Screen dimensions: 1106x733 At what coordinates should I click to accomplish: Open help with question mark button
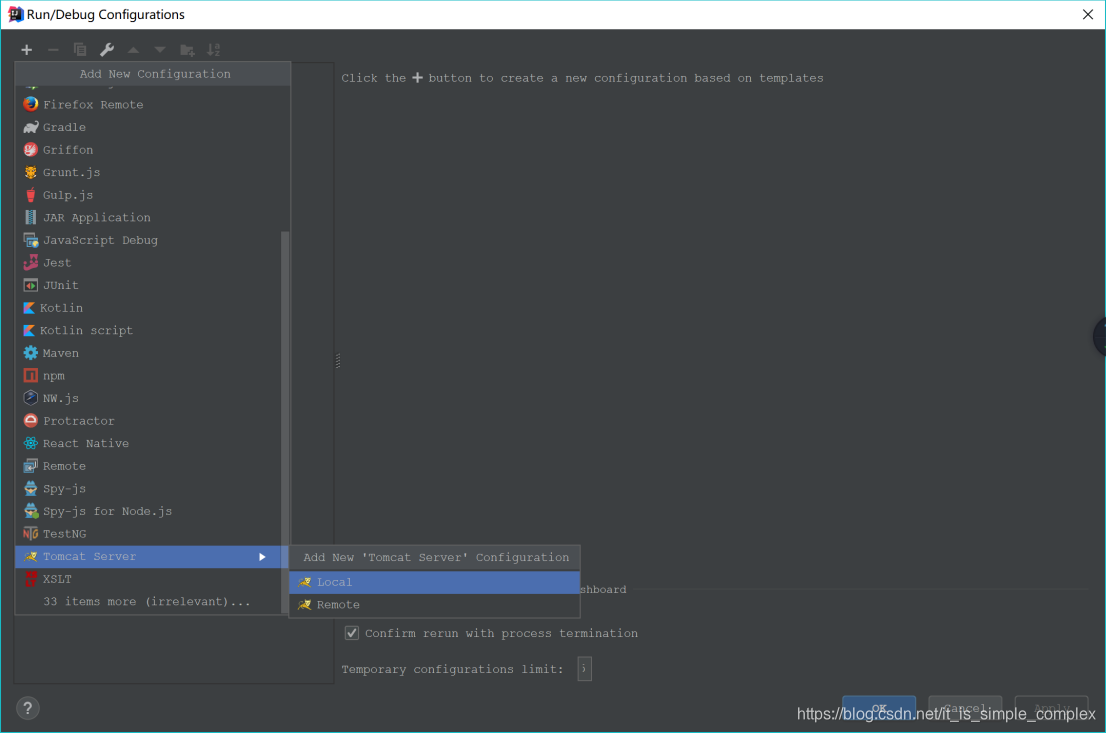click(28, 708)
